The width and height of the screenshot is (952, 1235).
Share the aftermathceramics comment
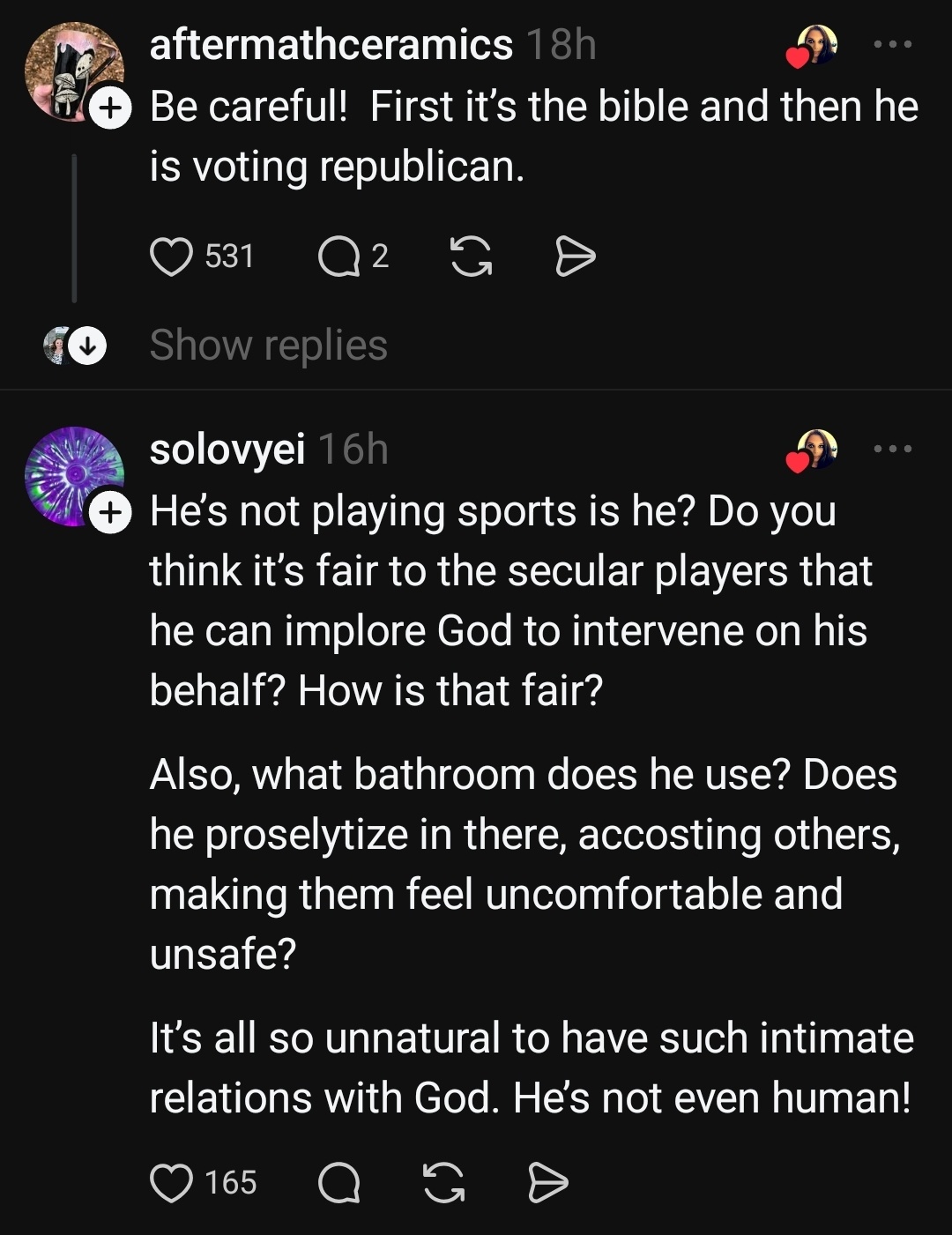[576, 257]
